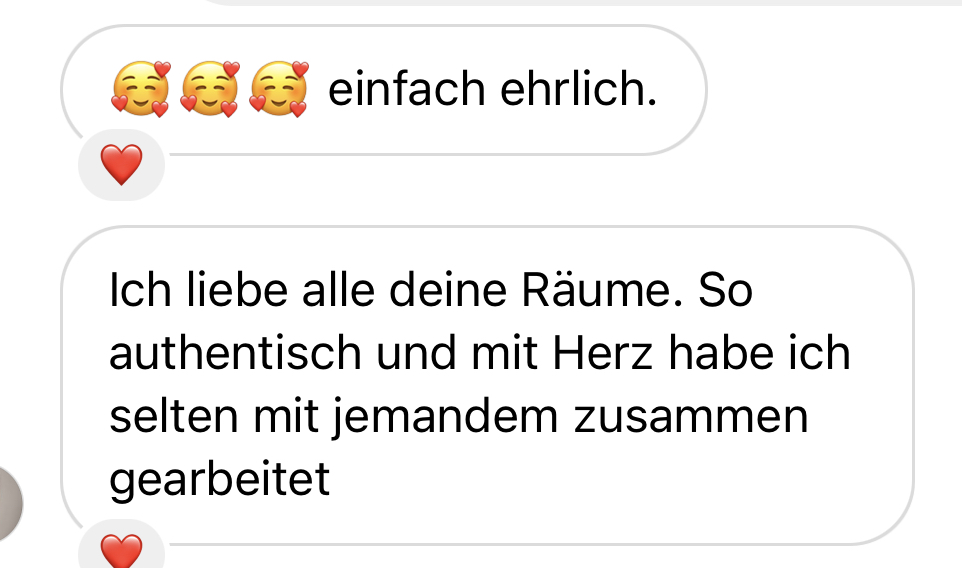
Task: Click the word 'ehrlich.' in the first message
Action: (x=579, y=90)
